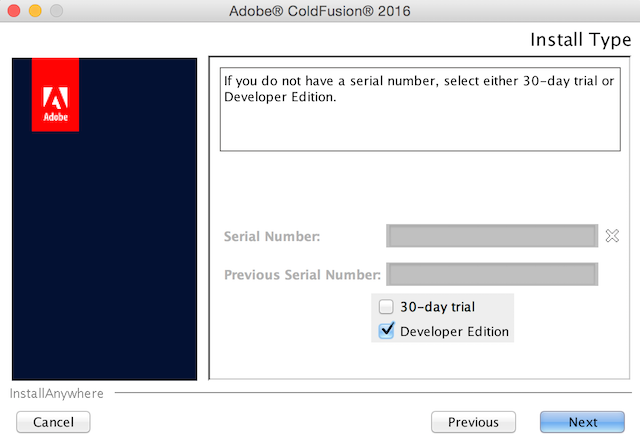
Task: Cancel the ColdFusion installation
Action: pos(53,422)
